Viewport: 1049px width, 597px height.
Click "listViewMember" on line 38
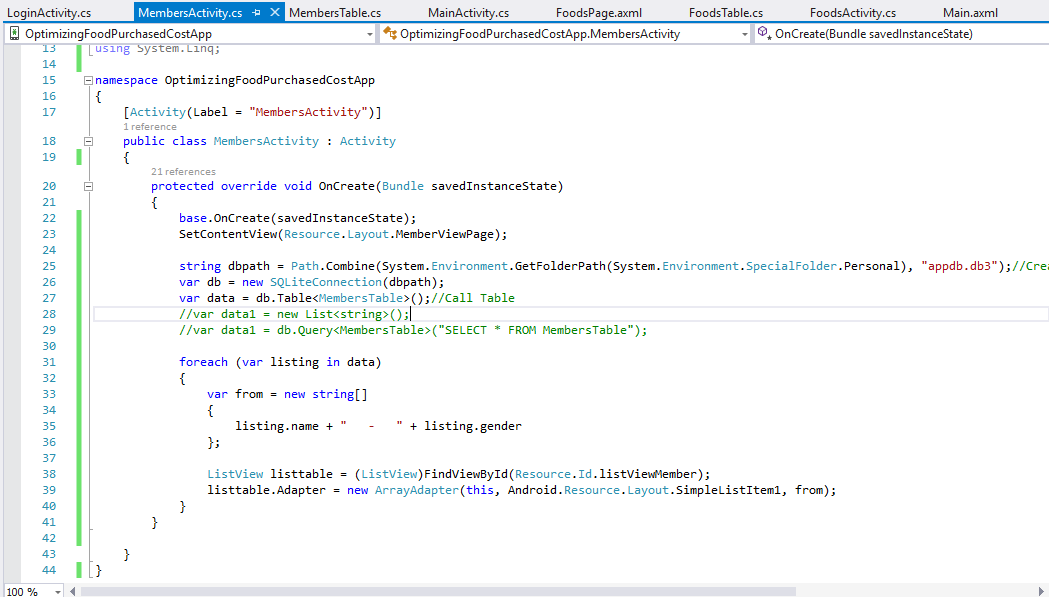tap(648, 474)
